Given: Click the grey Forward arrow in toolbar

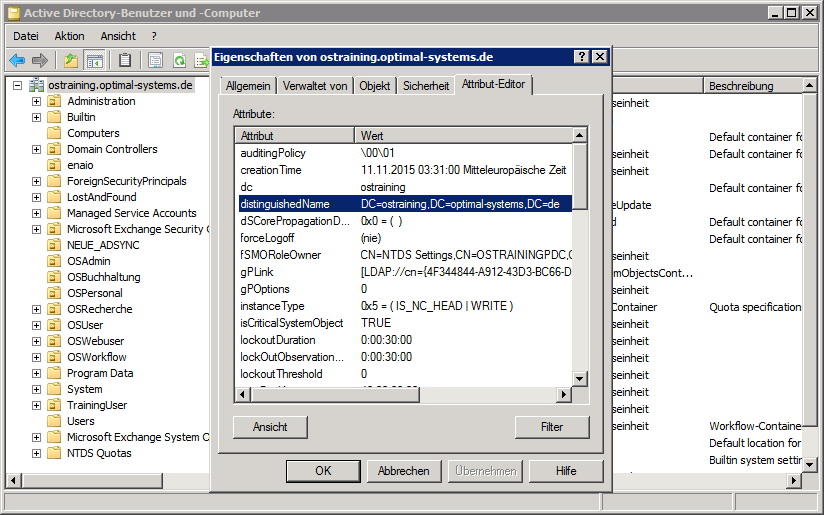Looking at the screenshot, I should pos(40,60).
